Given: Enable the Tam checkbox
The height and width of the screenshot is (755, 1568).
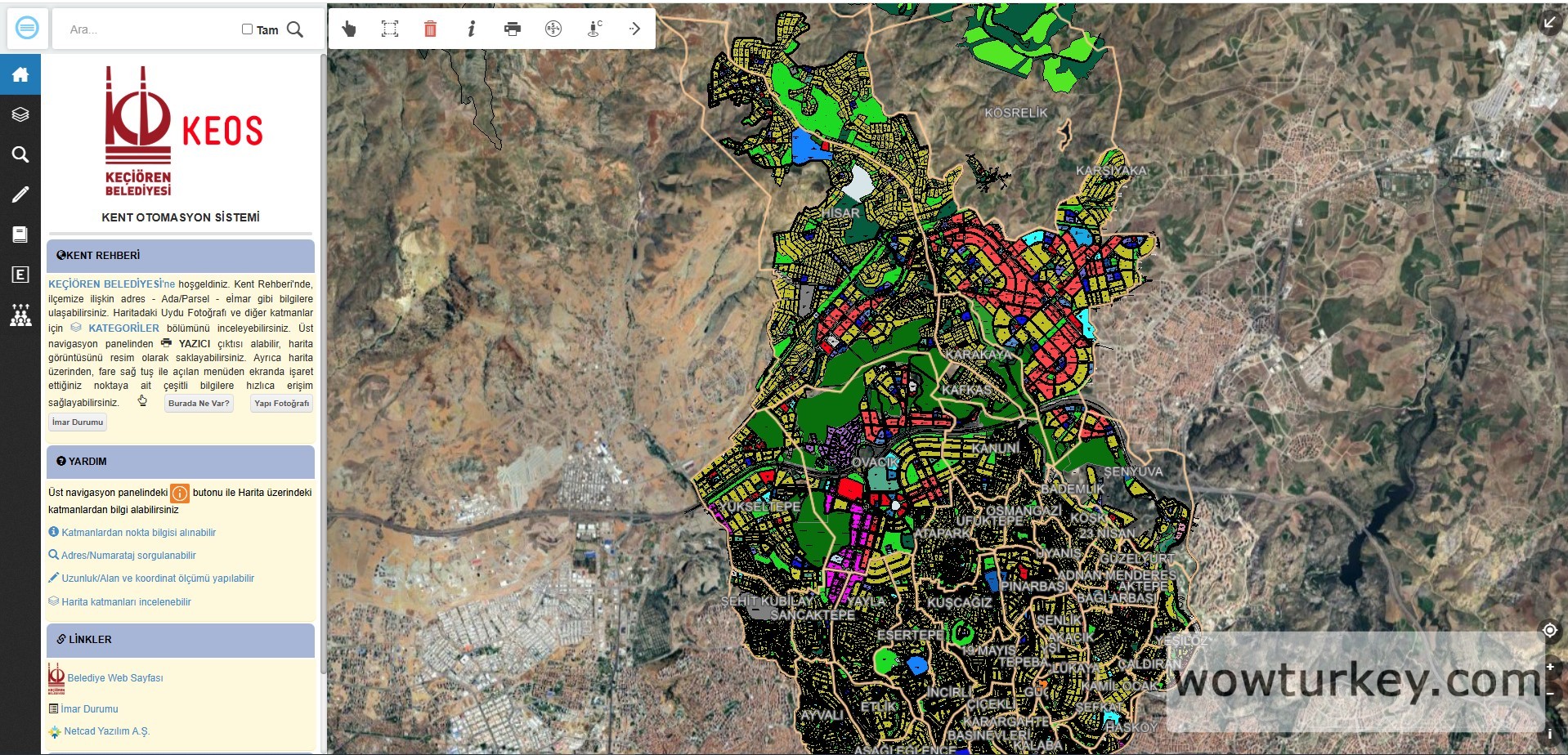Looking at the screenshot, I should 247,29.
